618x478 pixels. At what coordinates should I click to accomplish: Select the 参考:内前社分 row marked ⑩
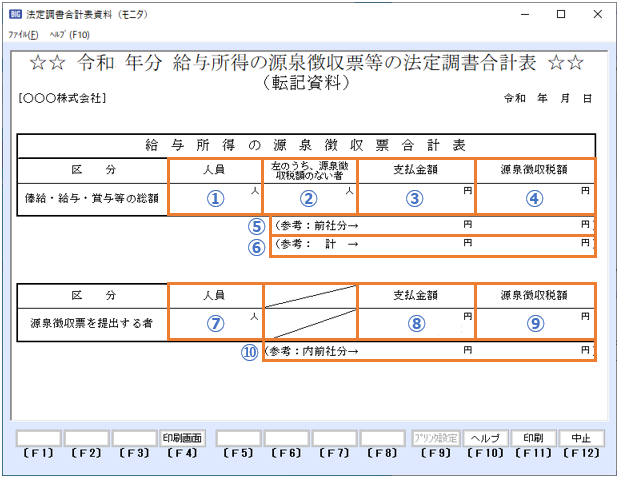[x=428, y=351]
